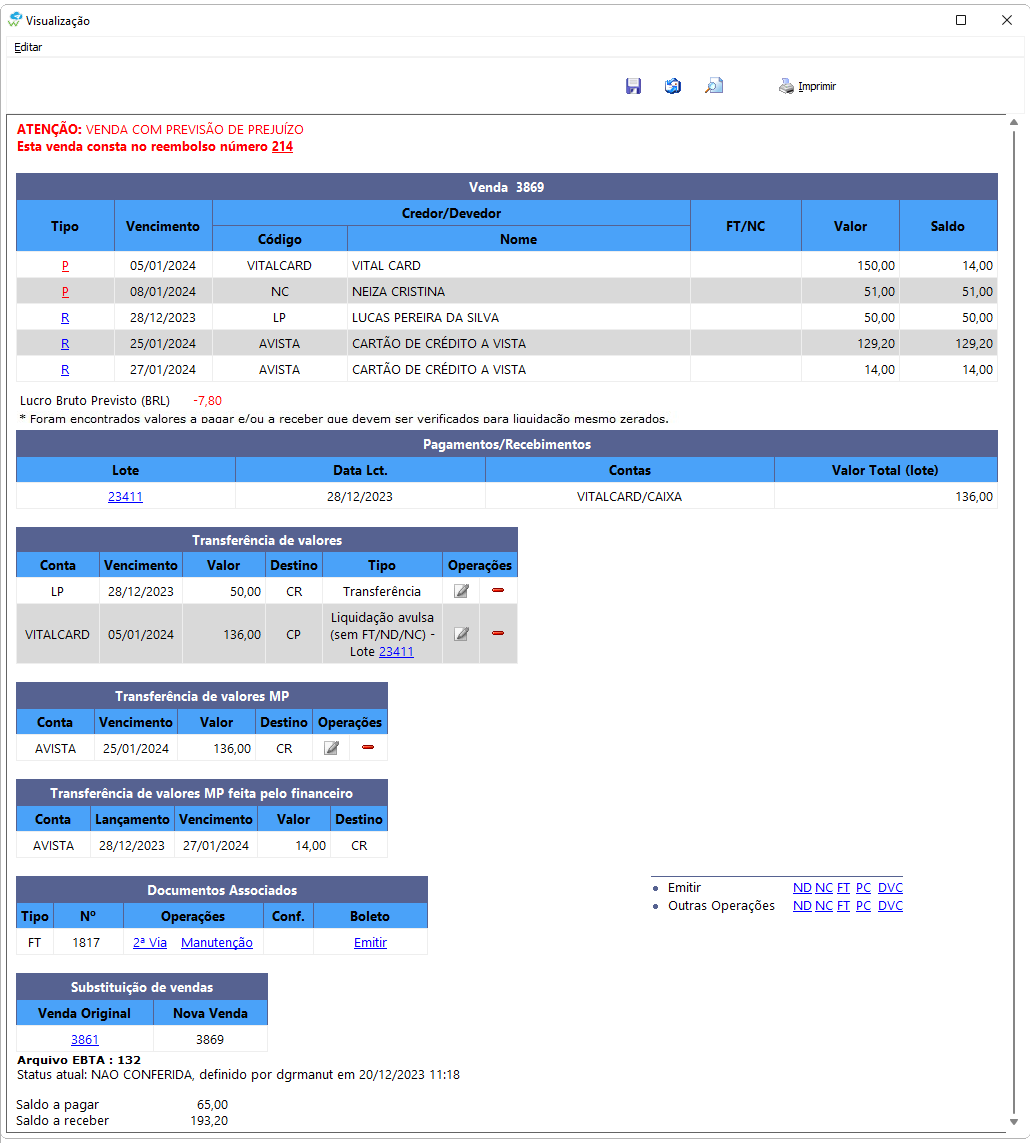Edit the VITALCARD liquidação avulsa transfer
Image resolution: width=1030 pixels, height=1143 pixels.
point(461,634)
